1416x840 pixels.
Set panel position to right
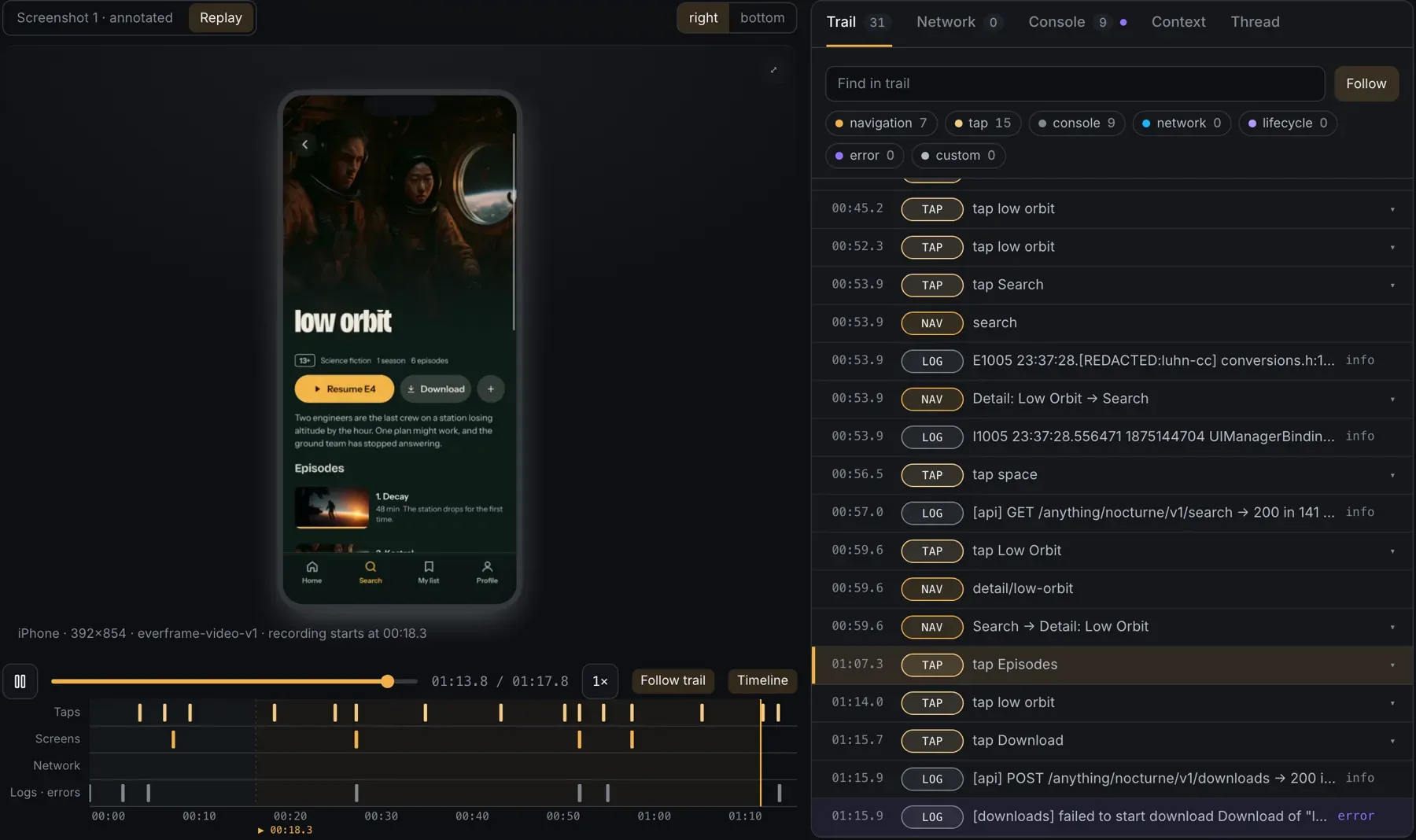click(x=703, y=17)
